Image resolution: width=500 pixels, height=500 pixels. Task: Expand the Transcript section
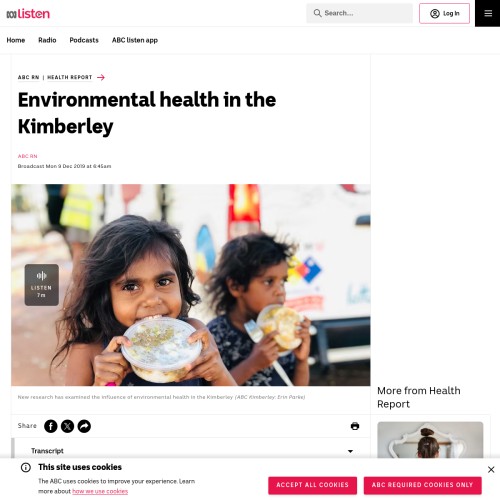[x=191, y=451]
